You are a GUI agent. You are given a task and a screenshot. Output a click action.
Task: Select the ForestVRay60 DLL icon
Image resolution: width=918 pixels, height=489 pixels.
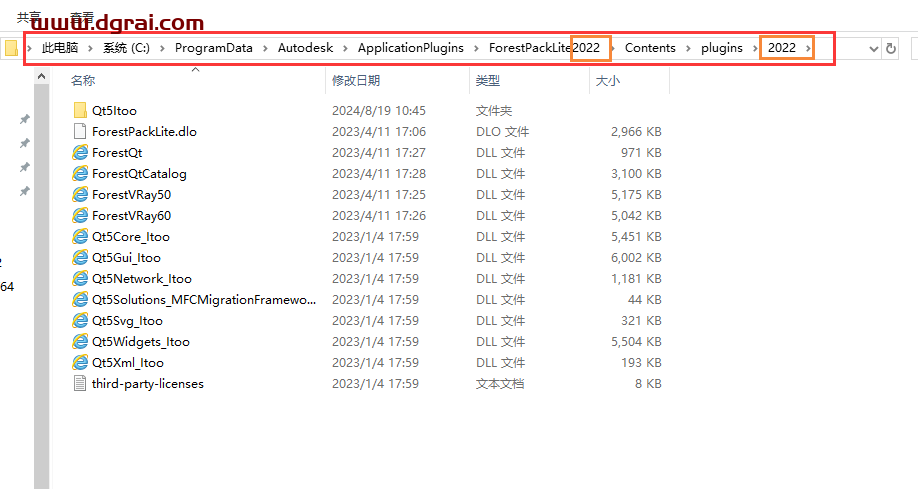click(x=80, y=215)
